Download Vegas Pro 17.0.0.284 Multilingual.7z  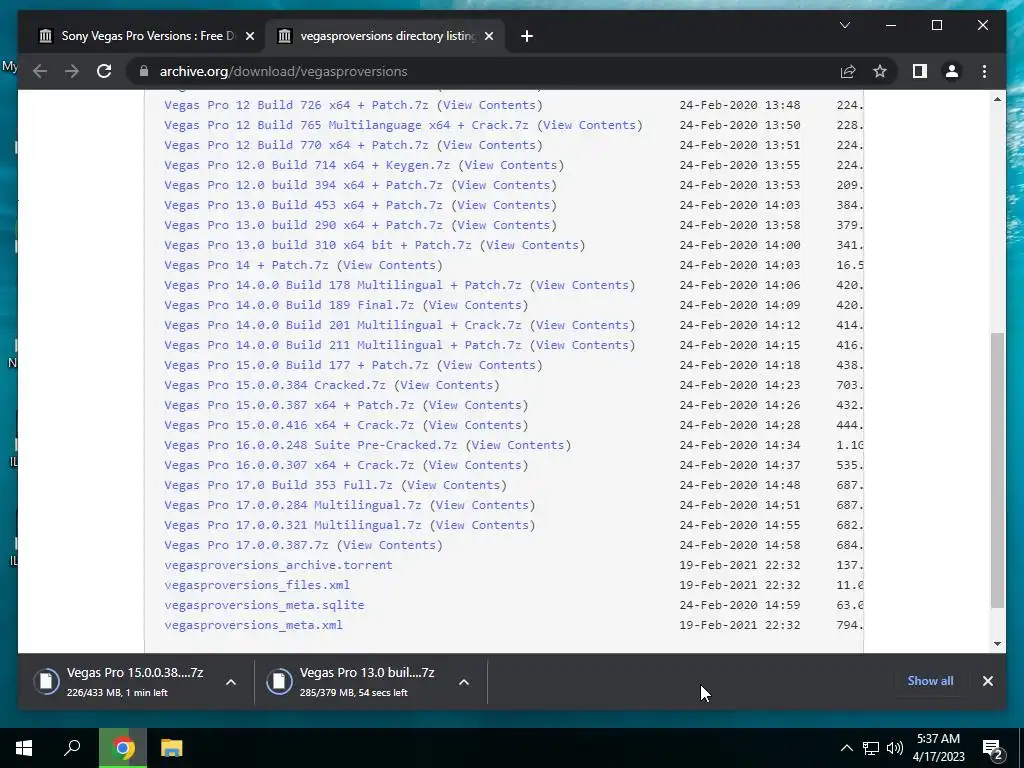point(293,505)
